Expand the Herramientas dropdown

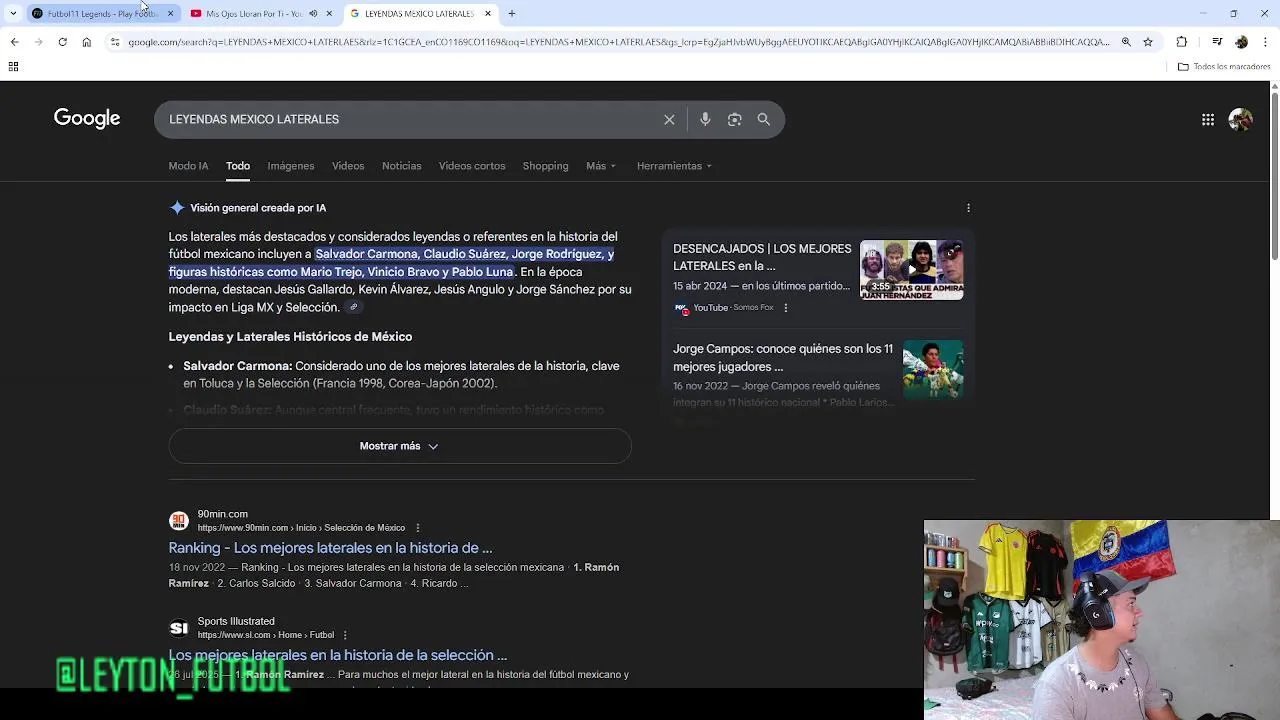(674, 166)
